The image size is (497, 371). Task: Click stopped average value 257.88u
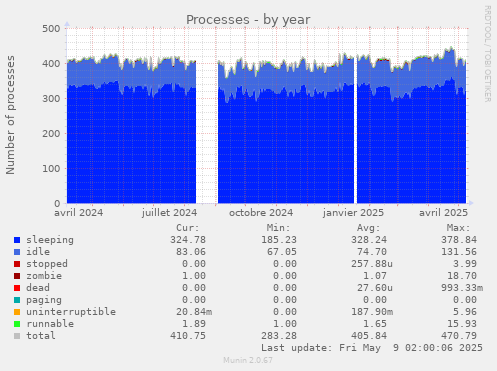pyautogui.click(x=372, y=264)
